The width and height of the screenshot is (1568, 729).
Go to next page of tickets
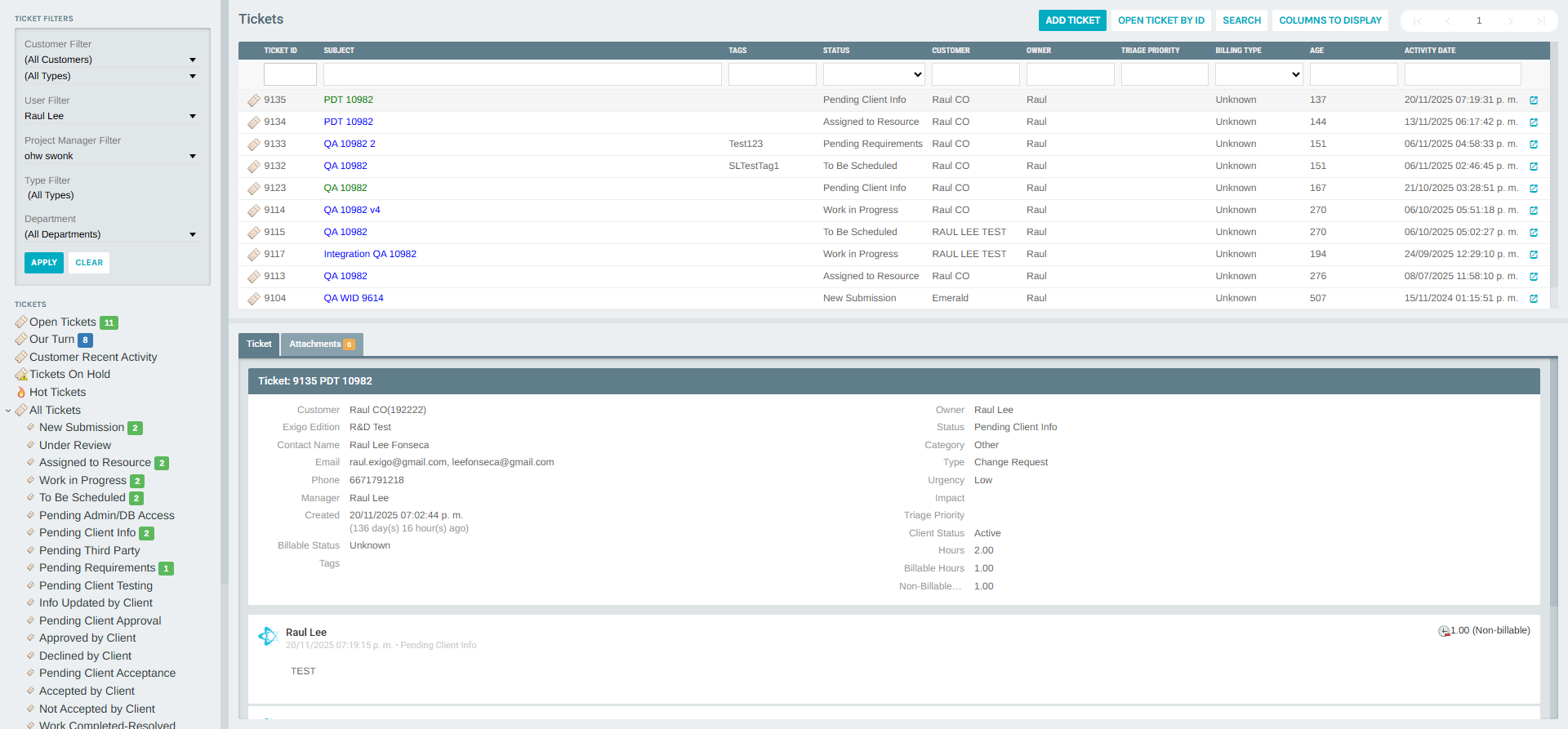click(x=1511, y=21)
